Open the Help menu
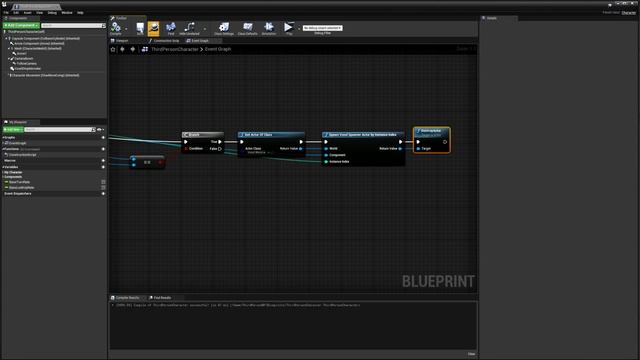This screenshot has width=640, height=360. [x=80, y=13]
